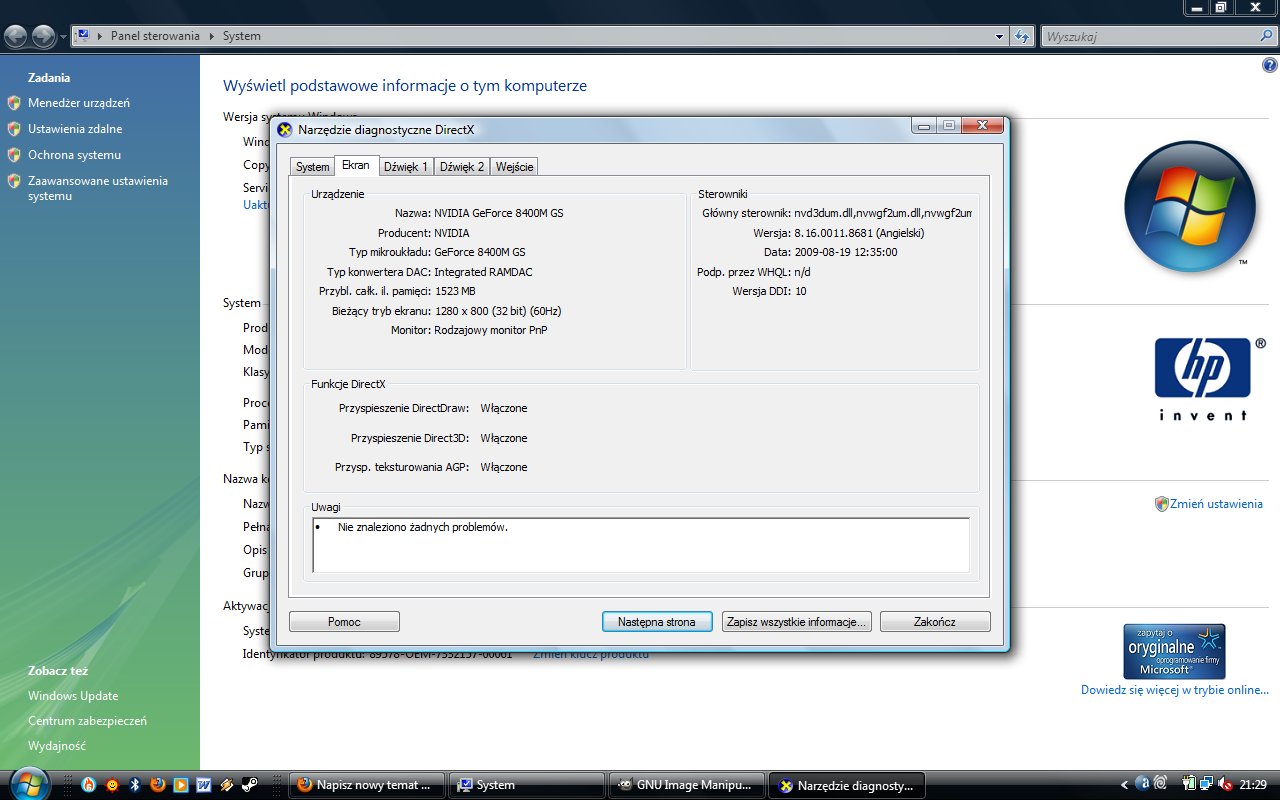Switch to the System tab in DirectX tool
Image resolution: width=1280 pixels, height=800 pixels.
pos(312,167)
